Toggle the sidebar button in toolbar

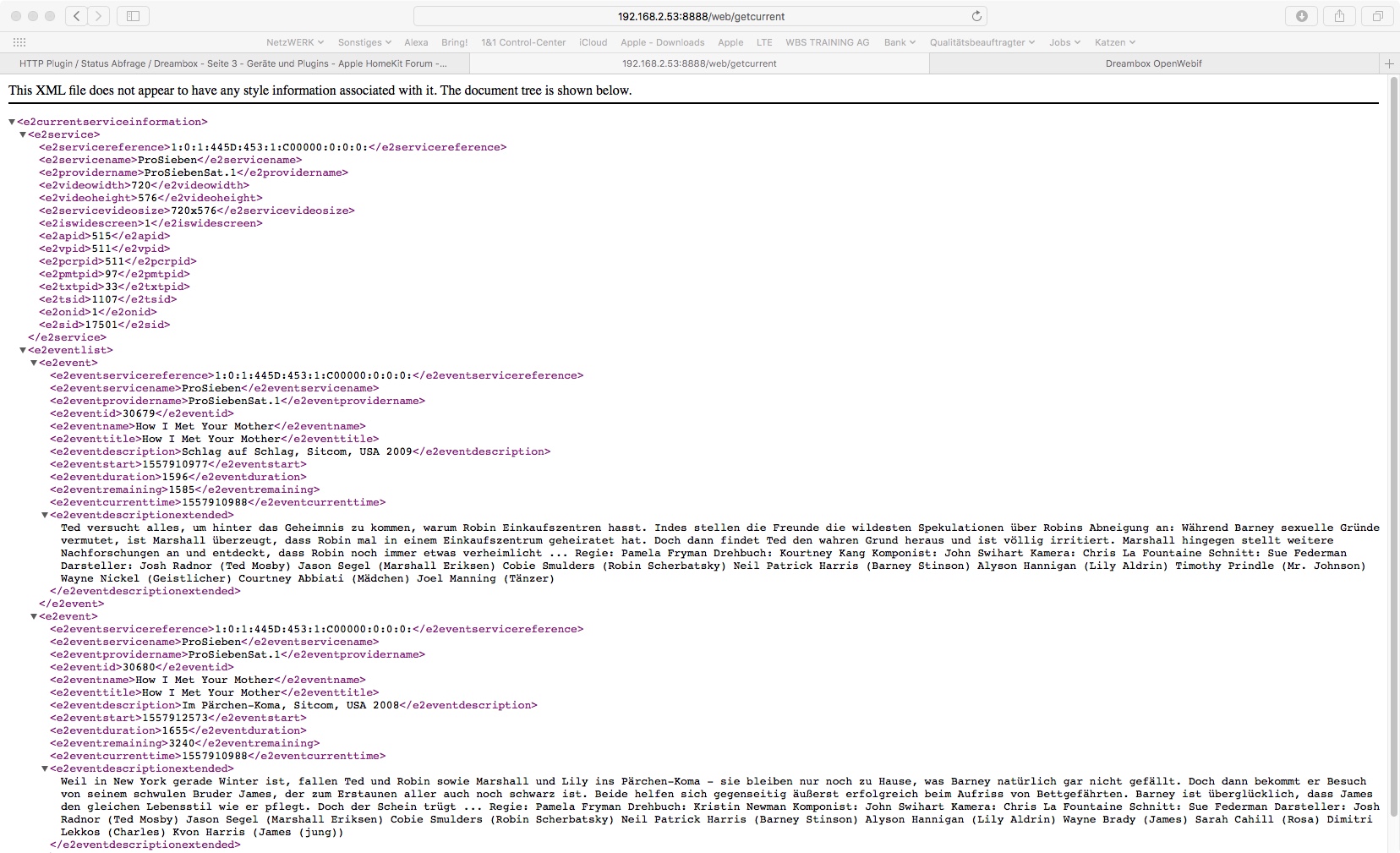point(133,16)
